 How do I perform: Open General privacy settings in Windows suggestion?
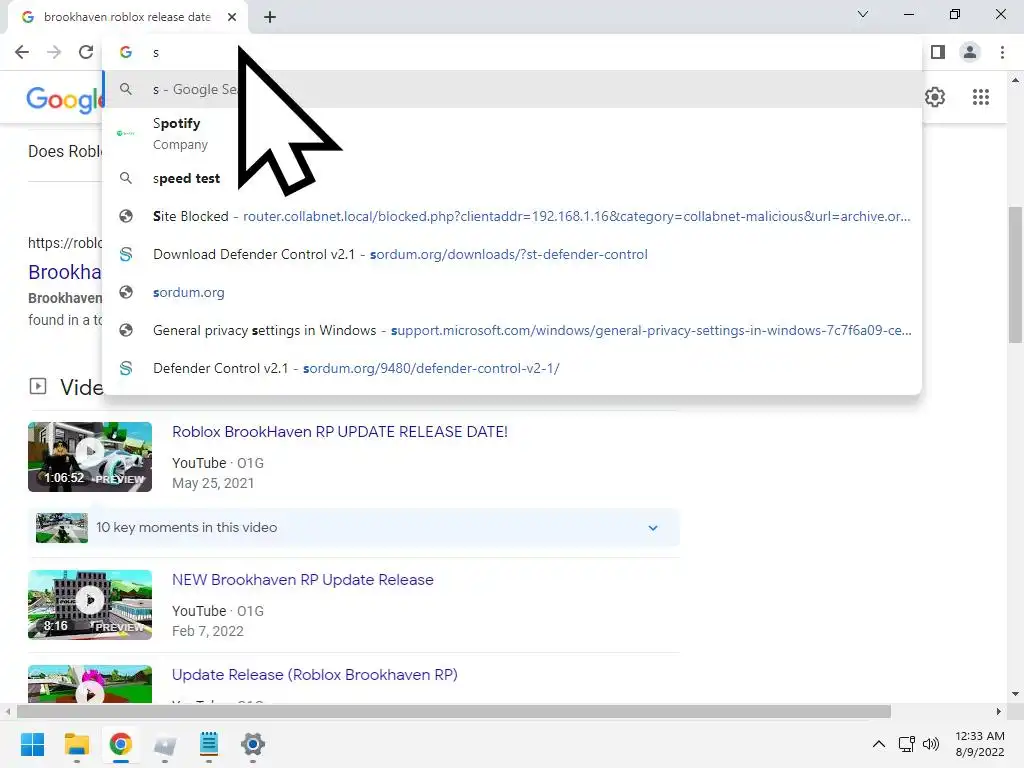512,330
